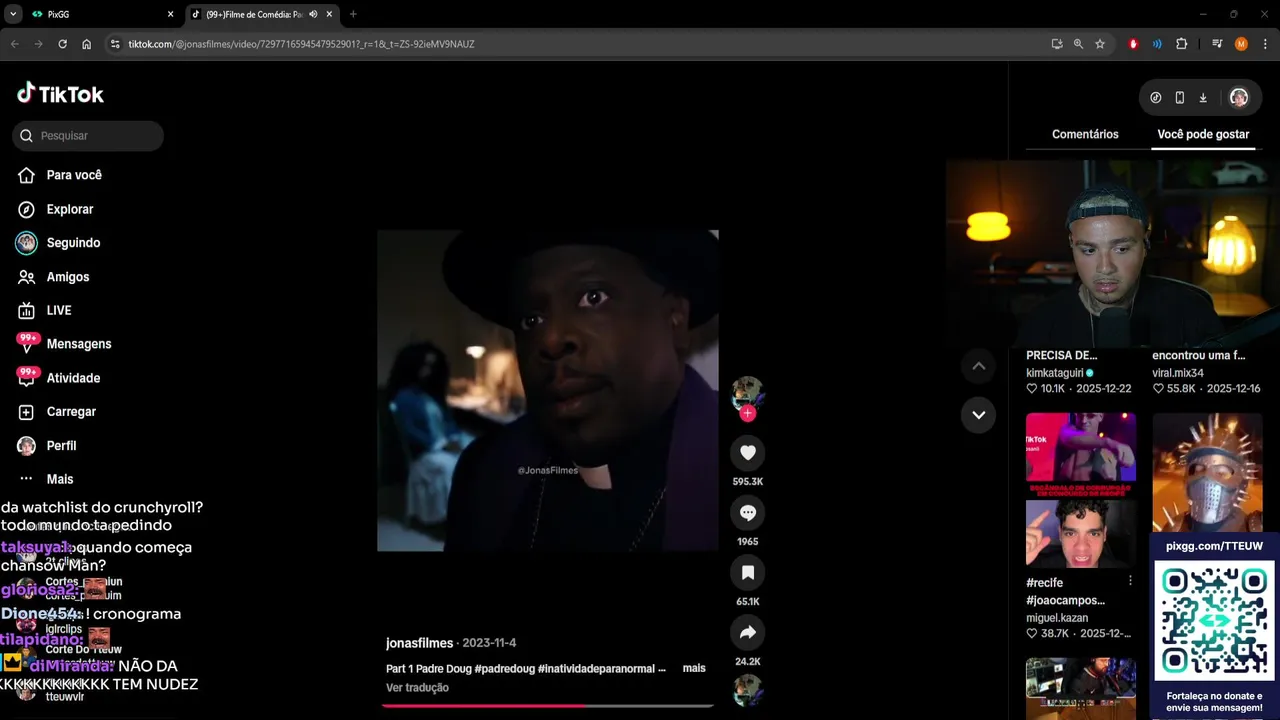Open a new browser tab

pos(353,14)
